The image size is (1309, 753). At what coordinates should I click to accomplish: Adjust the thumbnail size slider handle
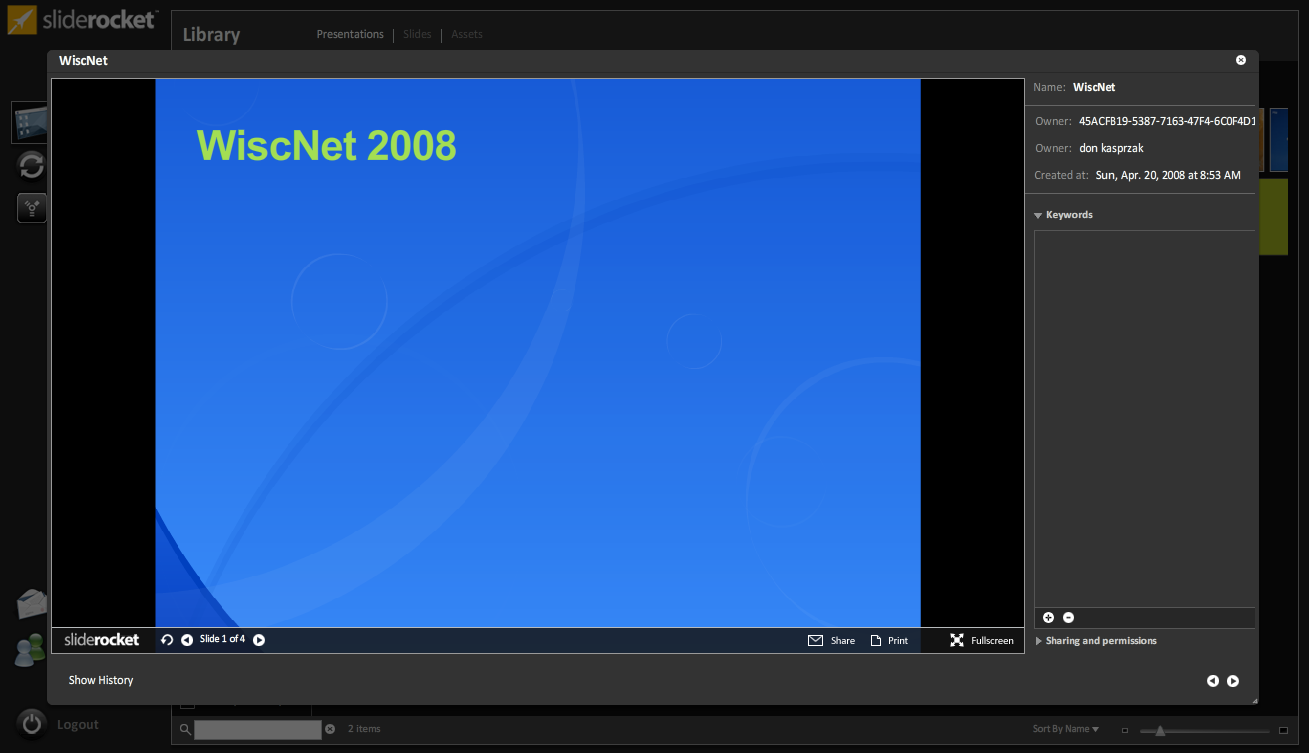pos(1160,731)
